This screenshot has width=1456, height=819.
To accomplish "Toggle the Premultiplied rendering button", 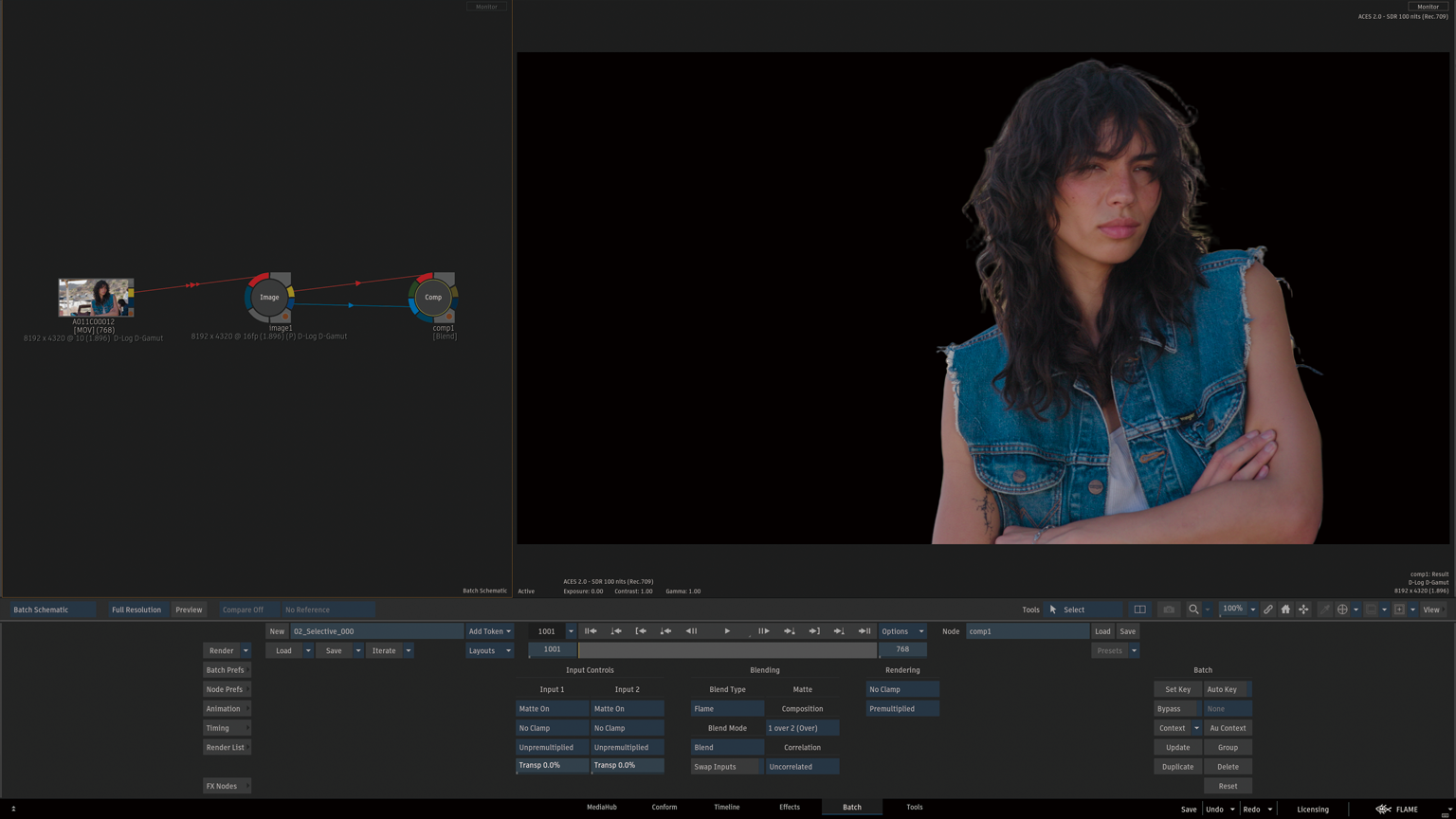I will click(x=901, y=709).
